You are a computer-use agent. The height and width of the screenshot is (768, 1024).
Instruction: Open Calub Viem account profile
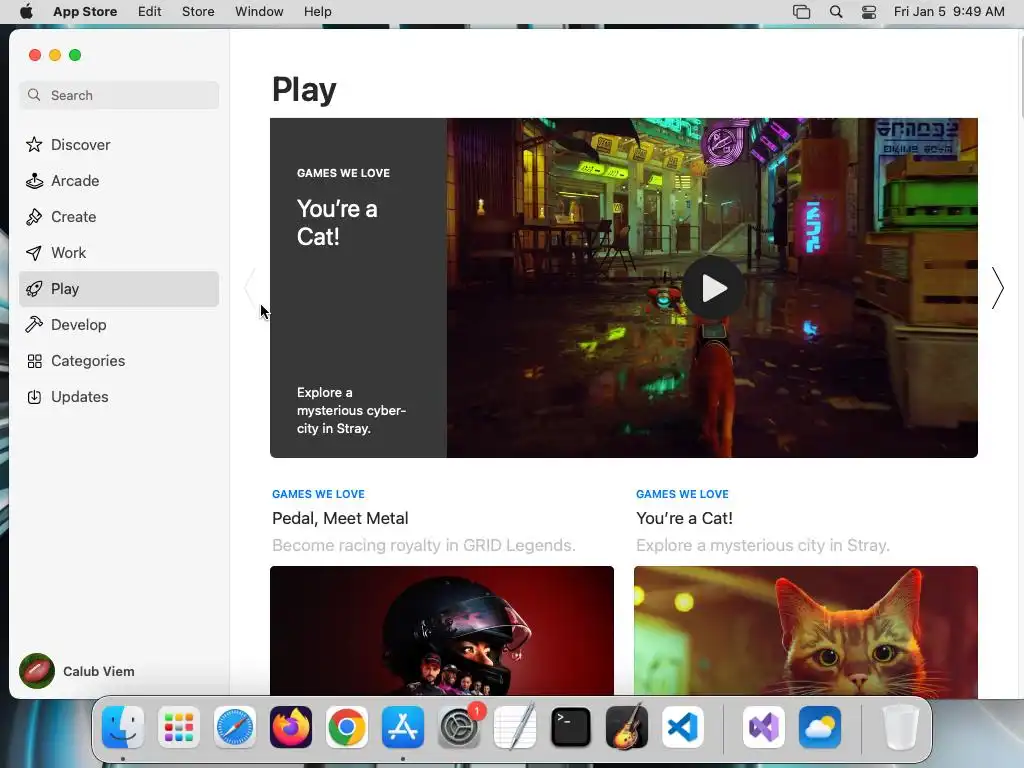77,671
